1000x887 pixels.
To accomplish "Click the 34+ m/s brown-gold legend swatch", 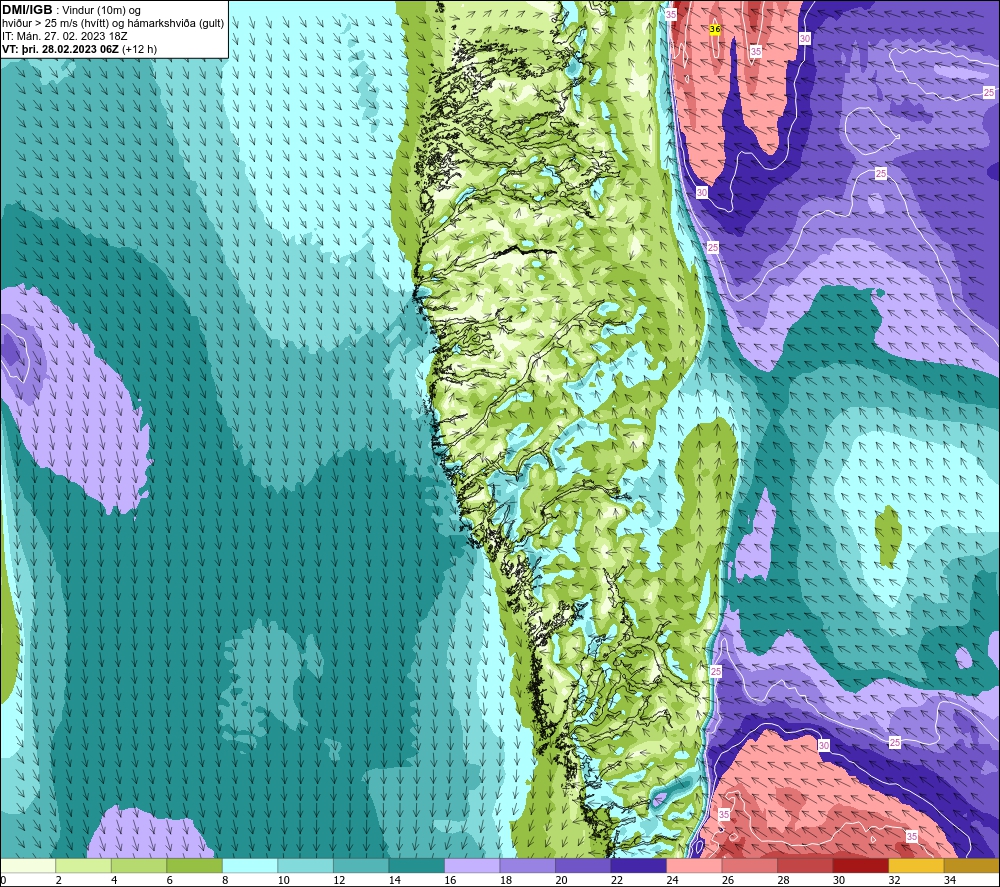I will pos(972,865).
